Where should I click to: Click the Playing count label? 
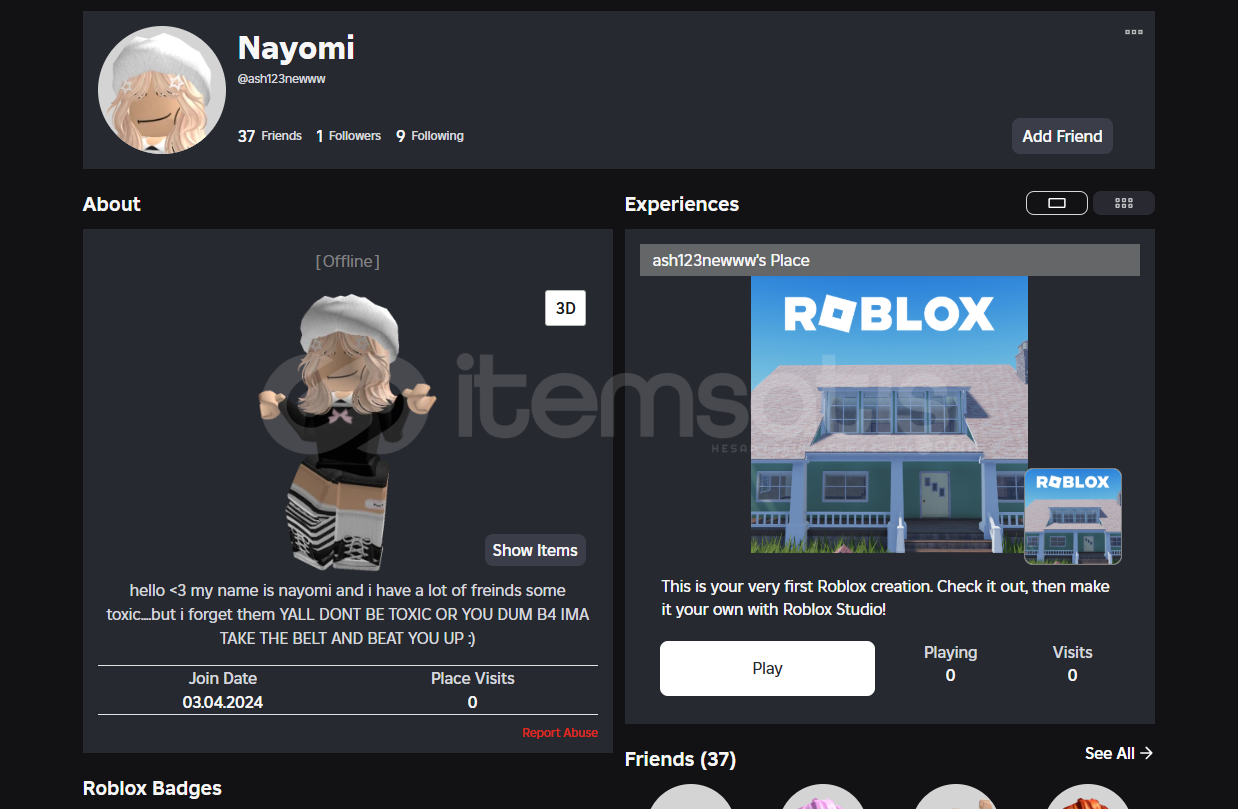(x=950, y=652)
